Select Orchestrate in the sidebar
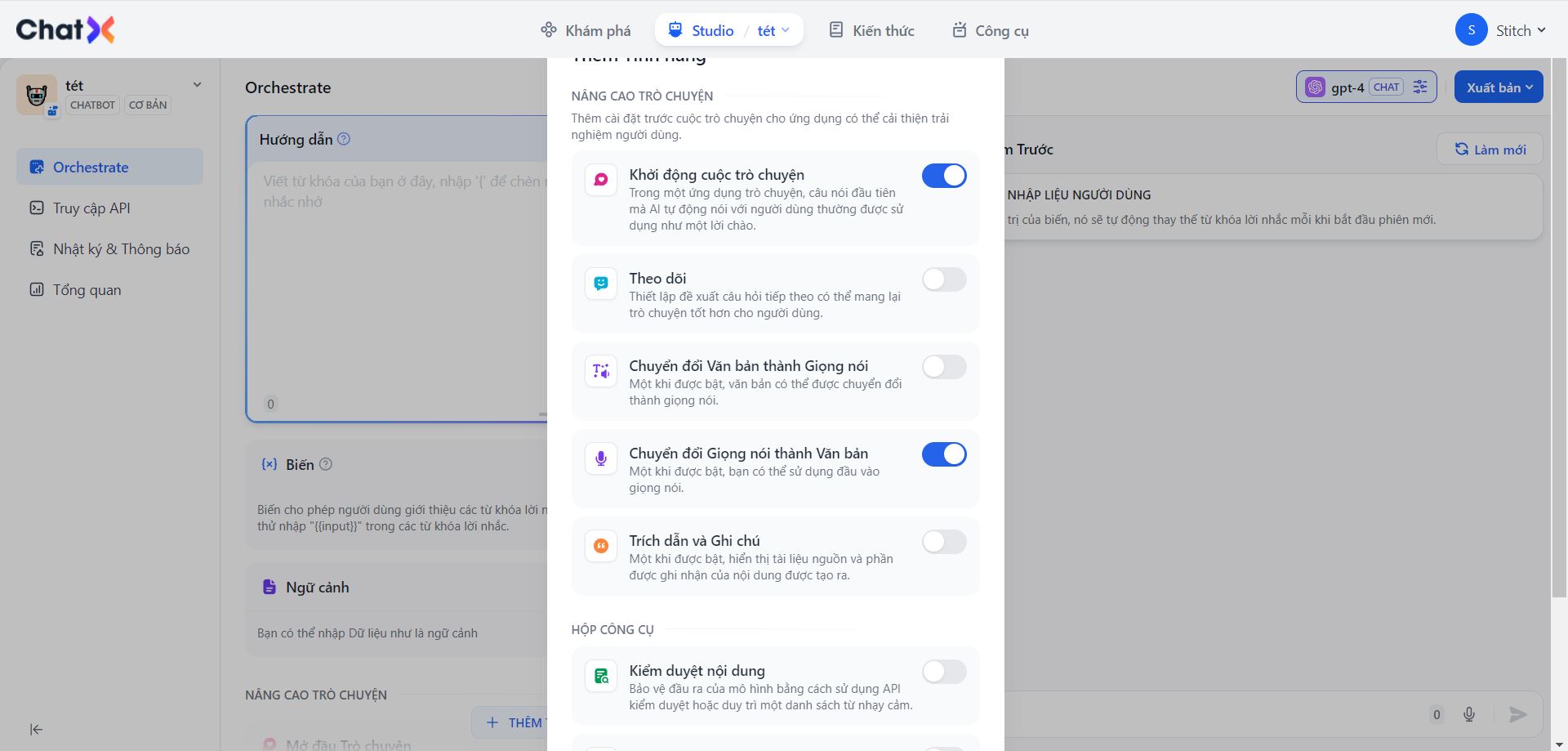The width and height of the screenshot is (1568, 751). [x=109, y=167]
